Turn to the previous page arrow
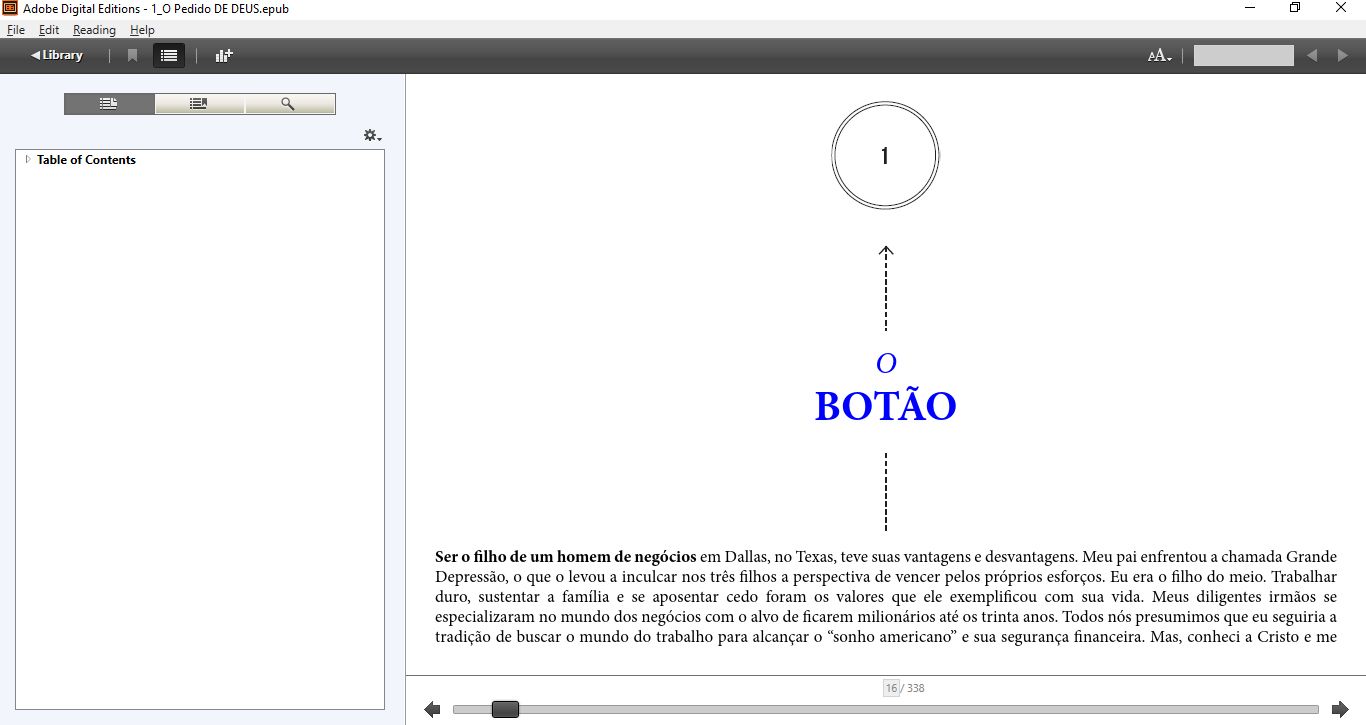This screenshot has height=725, width=1366. 432,709
